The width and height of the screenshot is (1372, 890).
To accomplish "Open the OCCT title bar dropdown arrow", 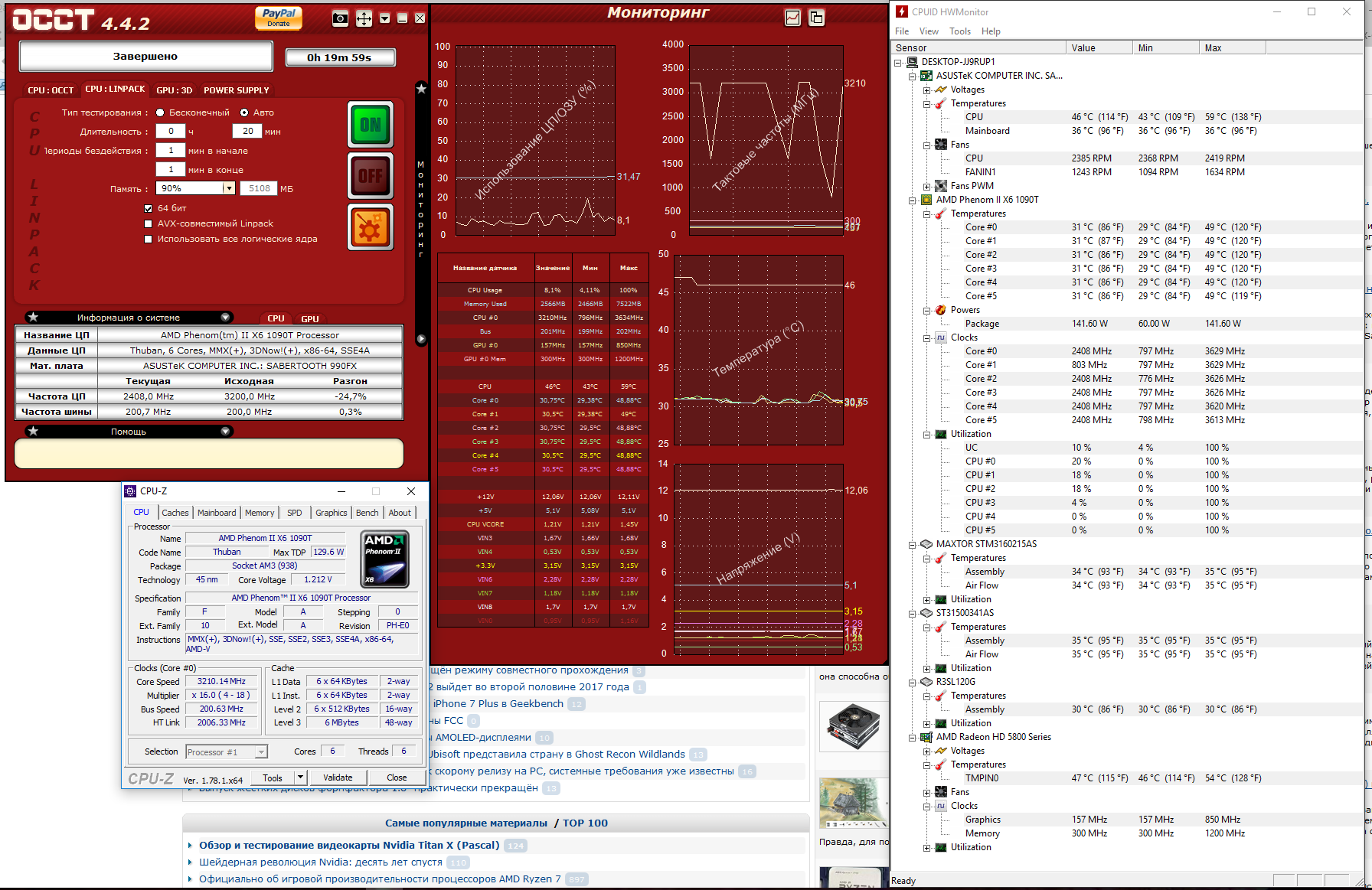I will (384, 18).
